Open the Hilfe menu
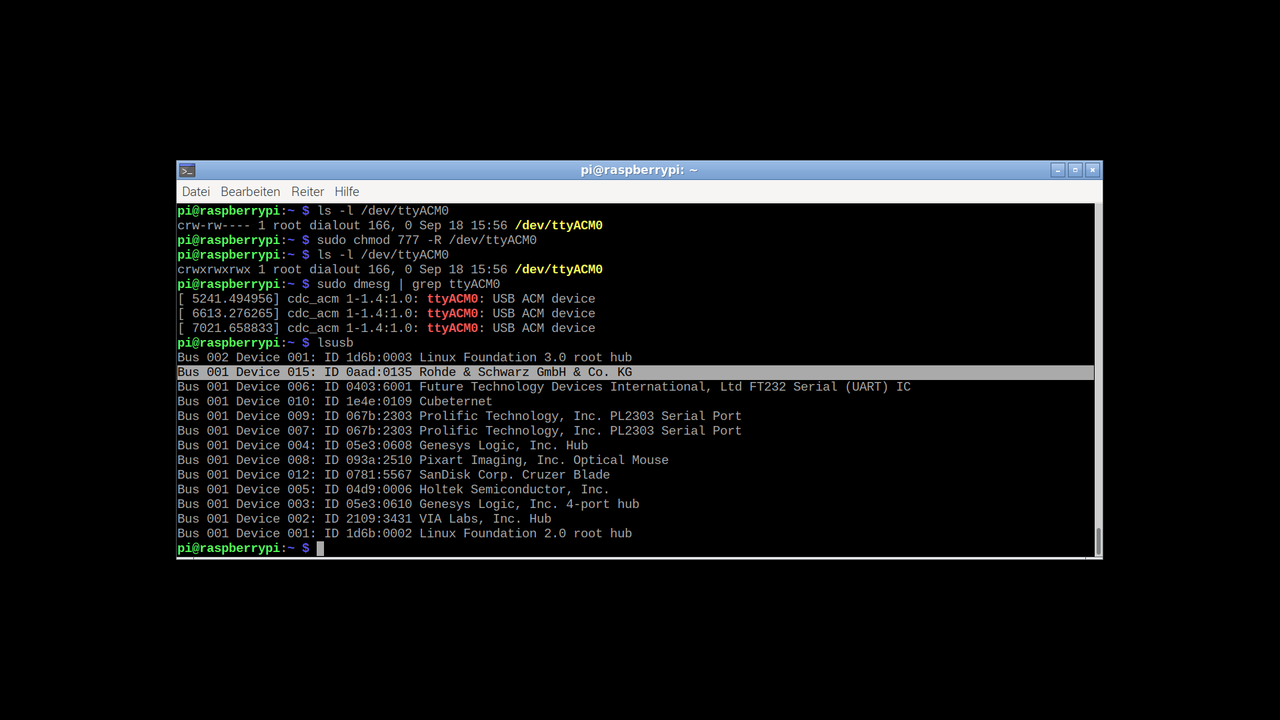Viewport: 1280px width, 720px height. (x=347, y=191)
